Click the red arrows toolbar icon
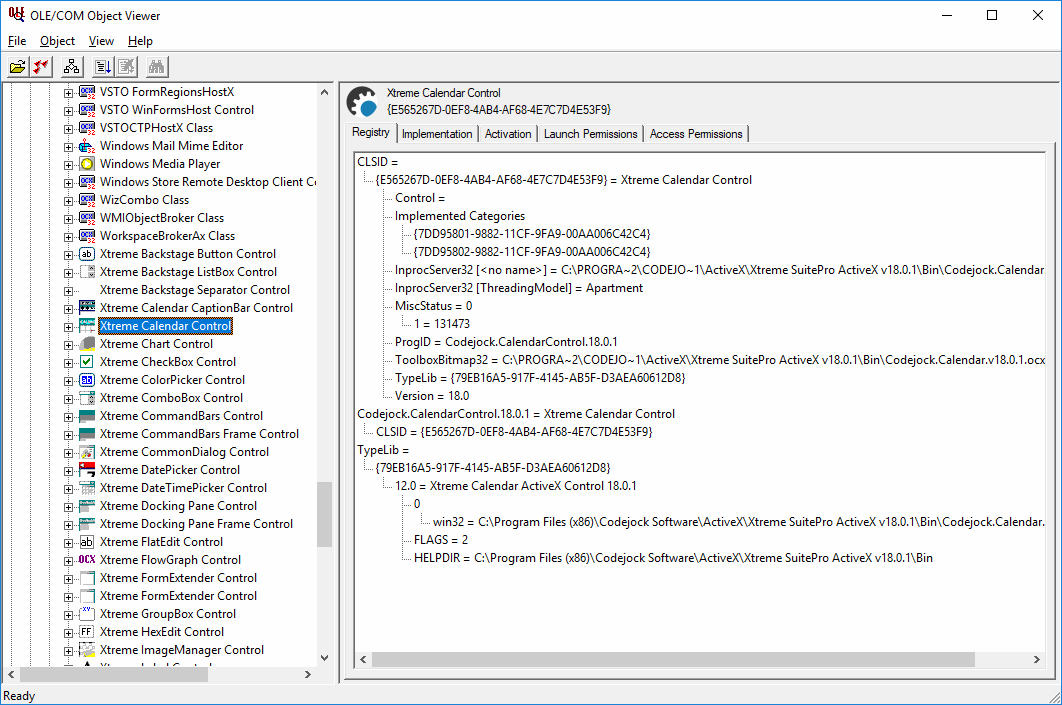This screenshot has height=705, width=1062. click(41, 66)
